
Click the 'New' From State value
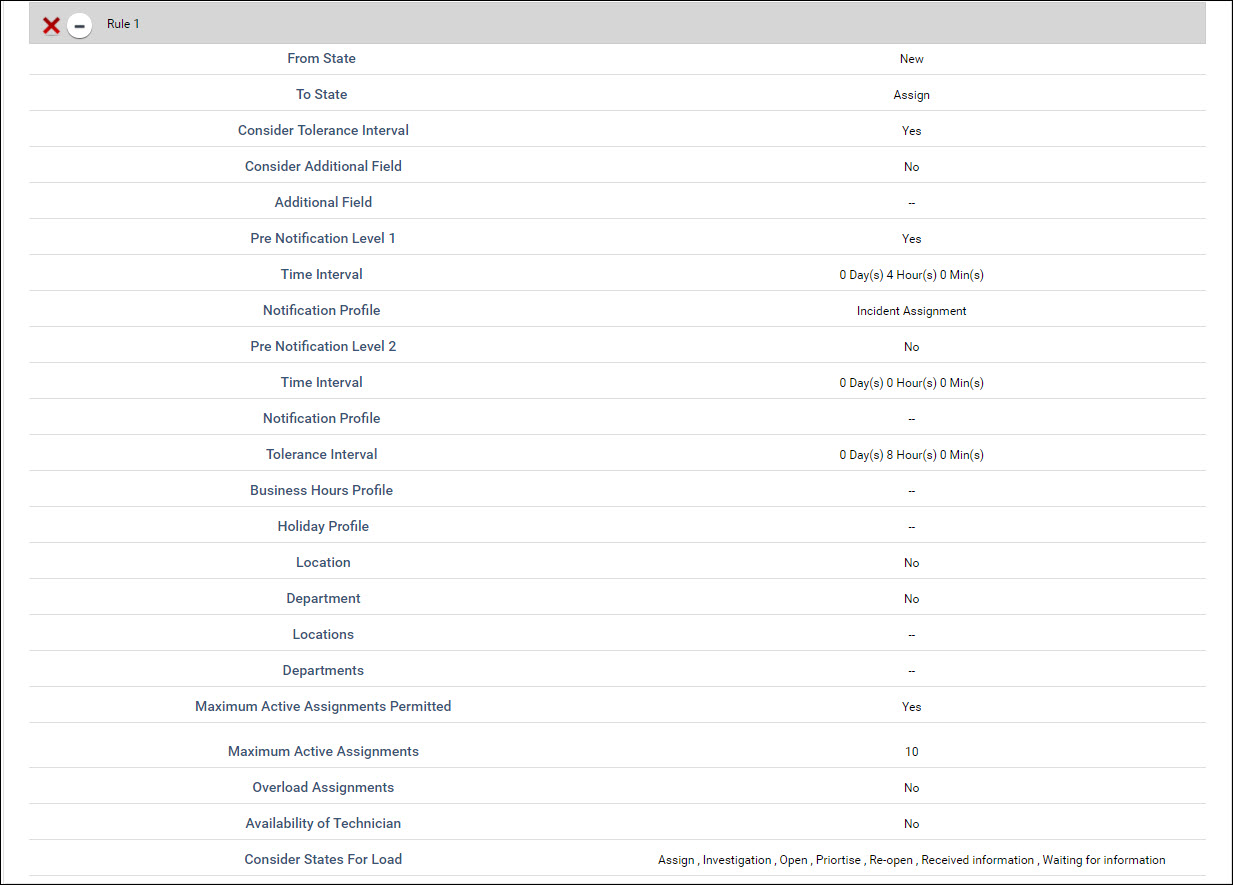click(911, 59)
